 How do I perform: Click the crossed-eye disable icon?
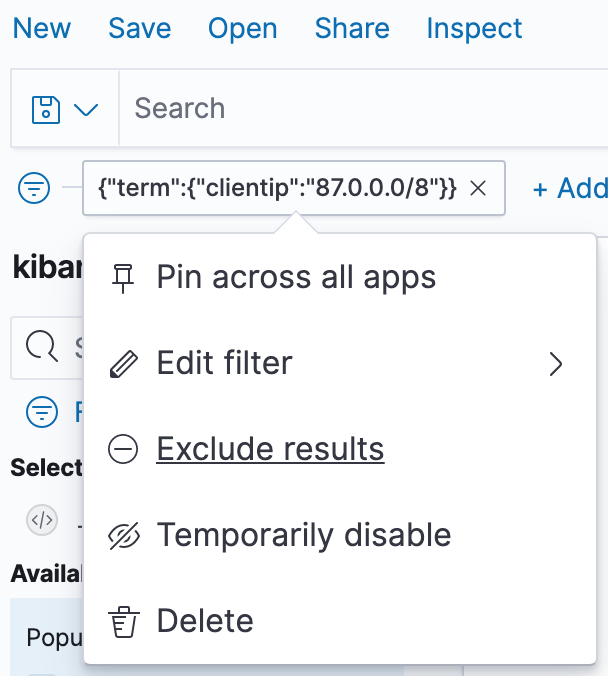coord(123,536)
